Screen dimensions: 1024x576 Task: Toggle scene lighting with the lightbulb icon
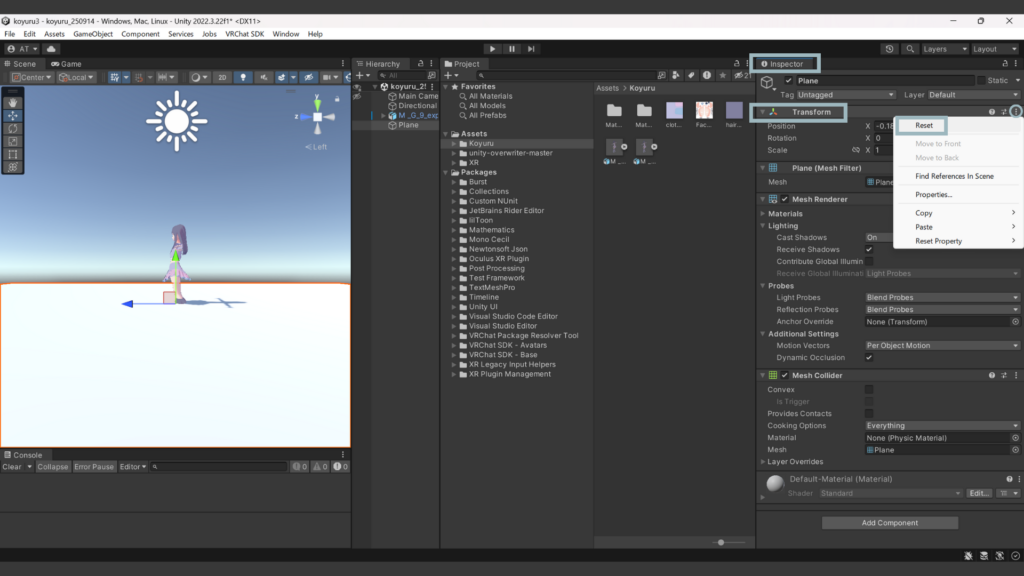coord(244,77)
